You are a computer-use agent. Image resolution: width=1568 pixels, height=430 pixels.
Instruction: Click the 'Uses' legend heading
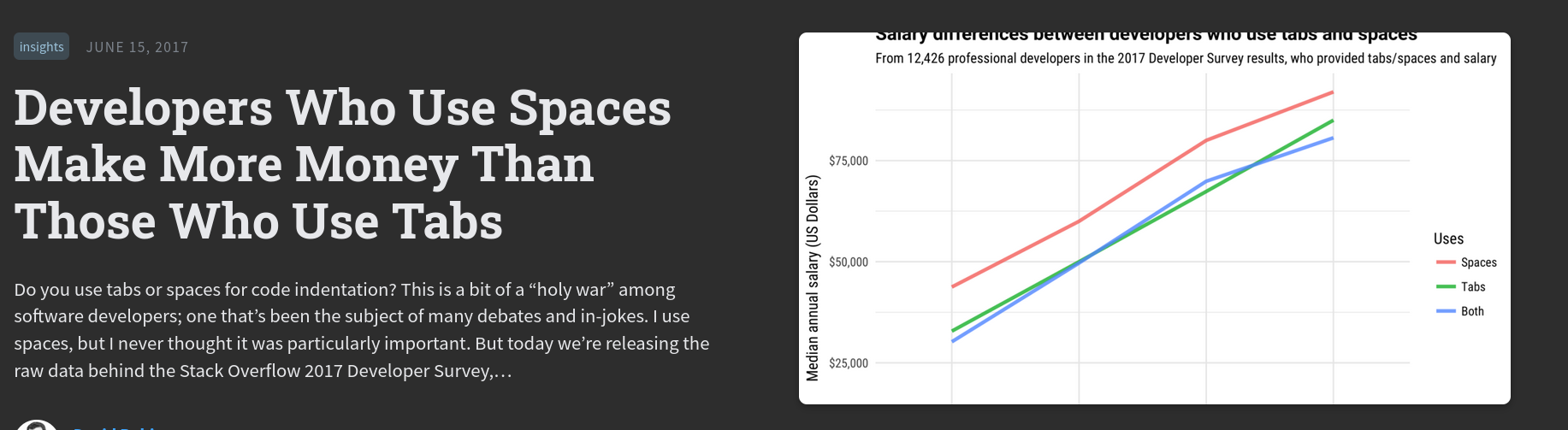pos(1448,239)
